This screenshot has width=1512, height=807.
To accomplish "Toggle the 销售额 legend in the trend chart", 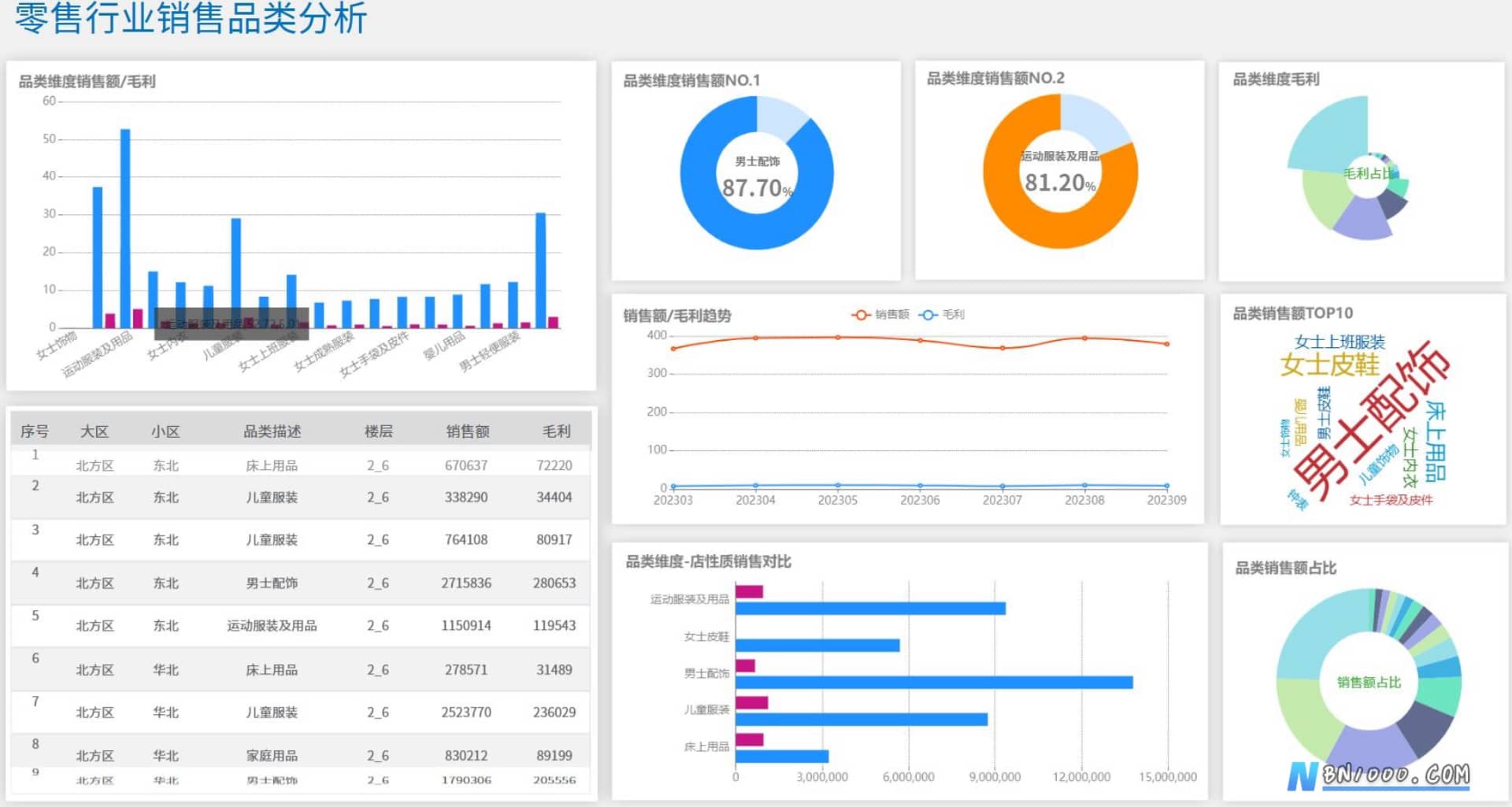I will click(x=880, y=314).
